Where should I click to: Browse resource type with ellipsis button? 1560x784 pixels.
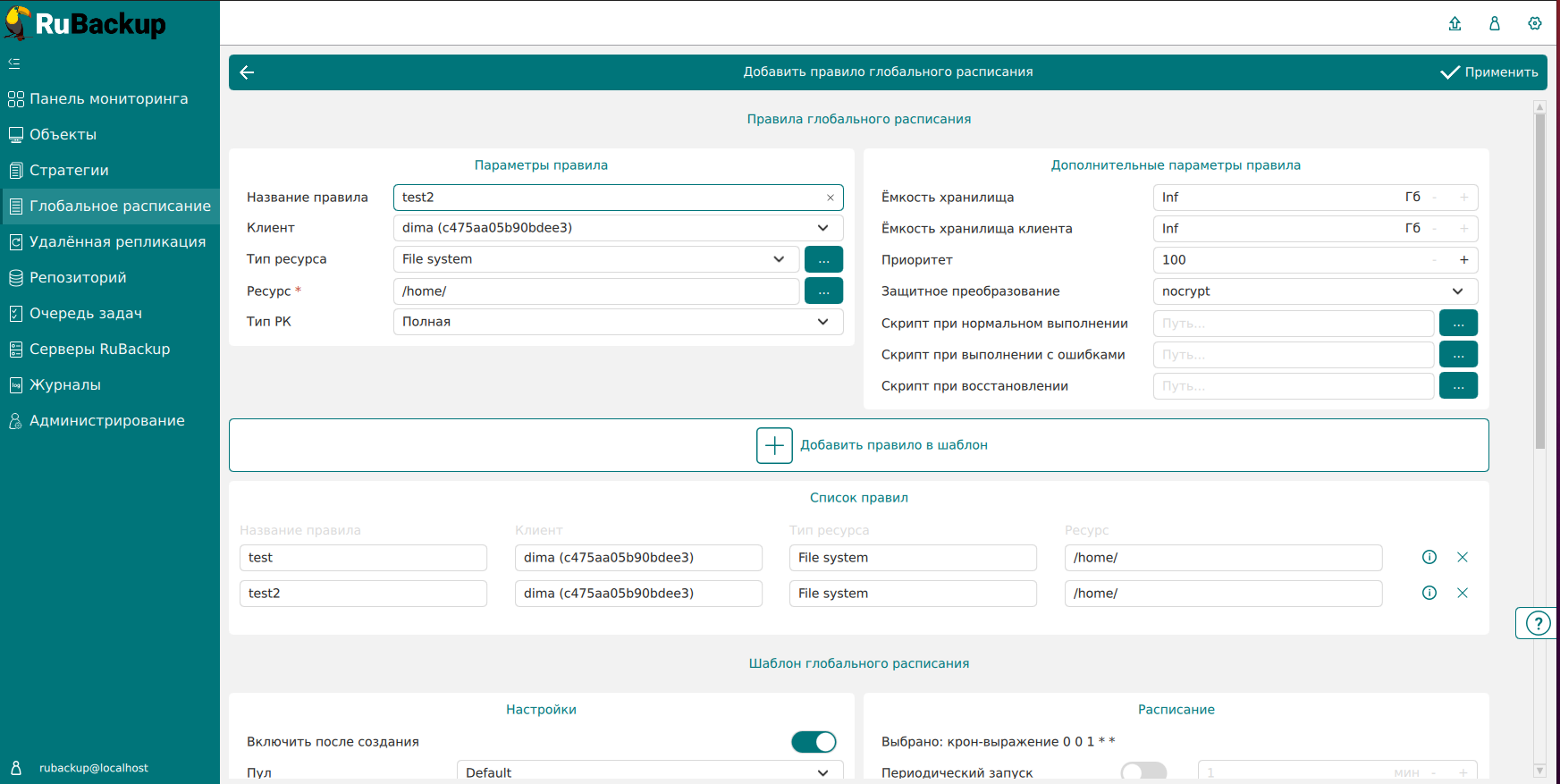pos(823,259)
